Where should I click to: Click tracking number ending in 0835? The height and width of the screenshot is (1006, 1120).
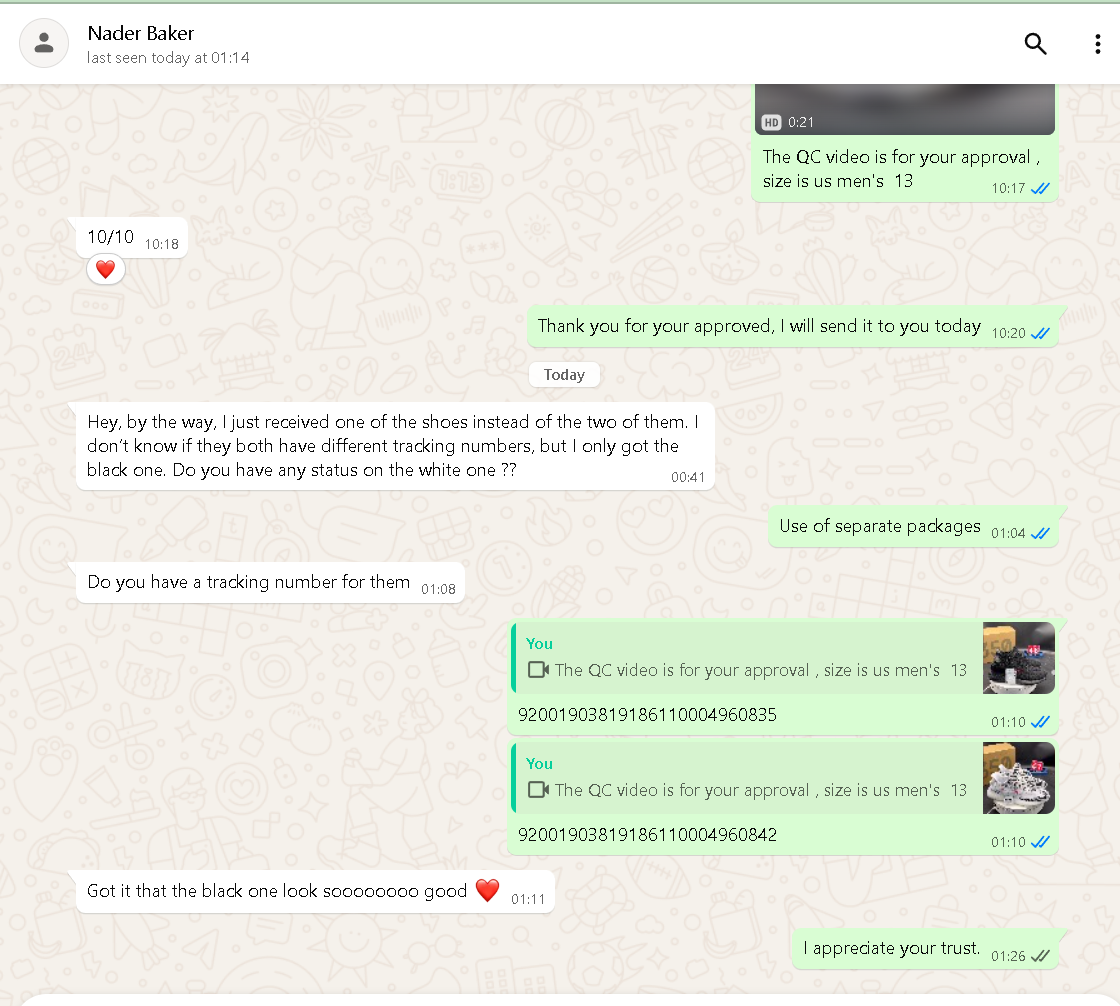pos(647,715)
